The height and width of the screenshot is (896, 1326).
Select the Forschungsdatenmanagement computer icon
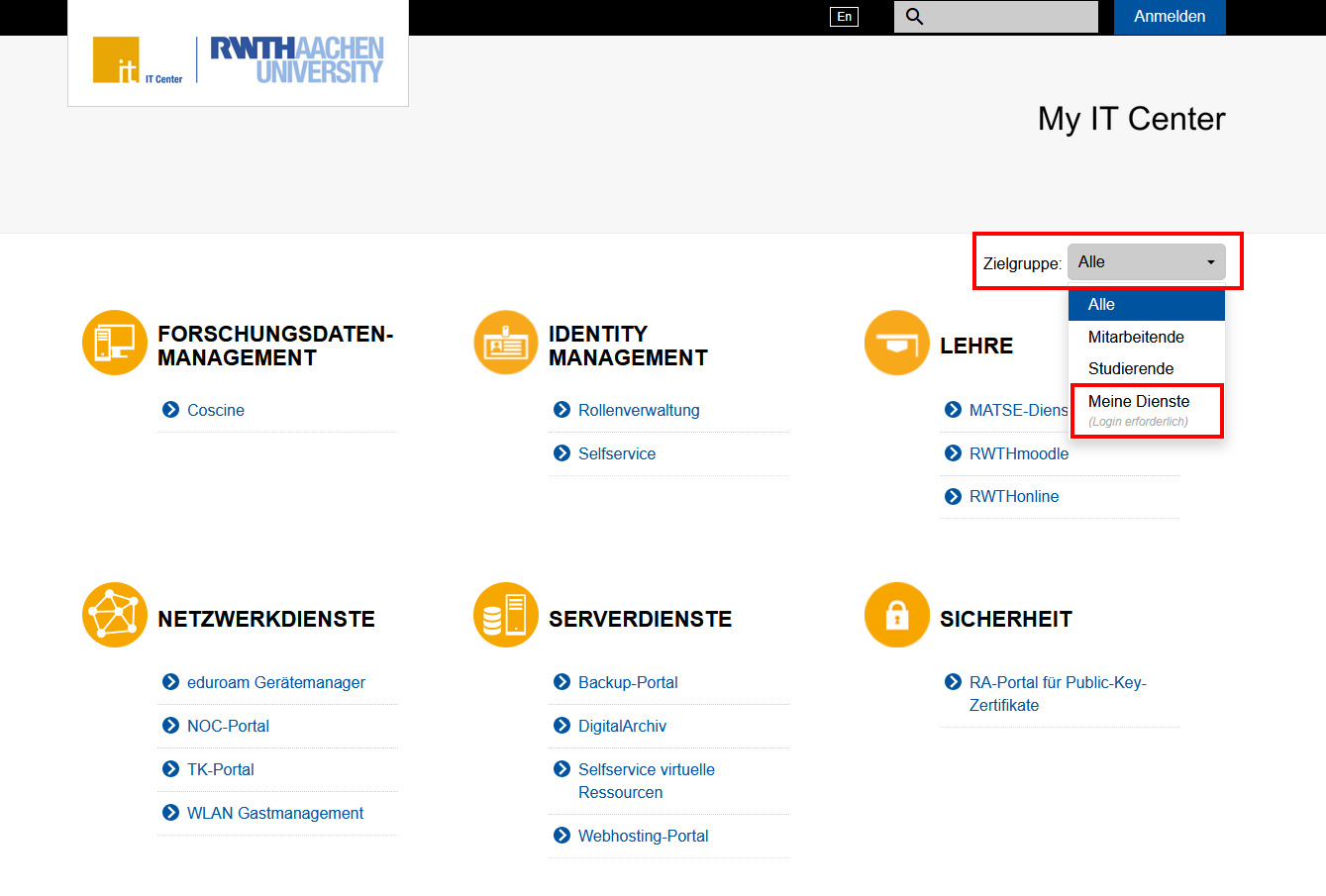pyautogui.click(x=114, y=343)
